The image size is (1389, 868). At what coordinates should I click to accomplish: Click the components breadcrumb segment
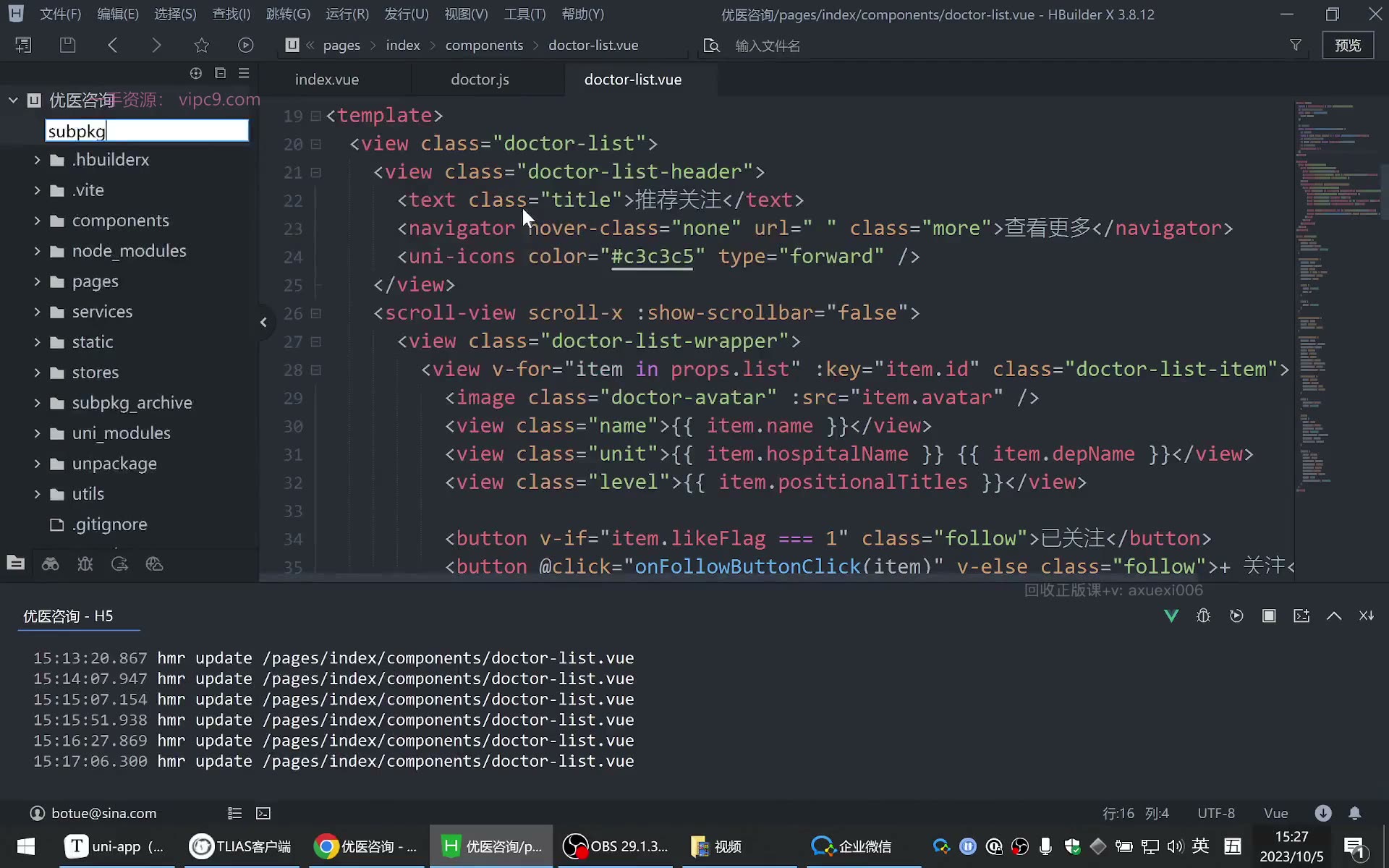coord(484,45)
